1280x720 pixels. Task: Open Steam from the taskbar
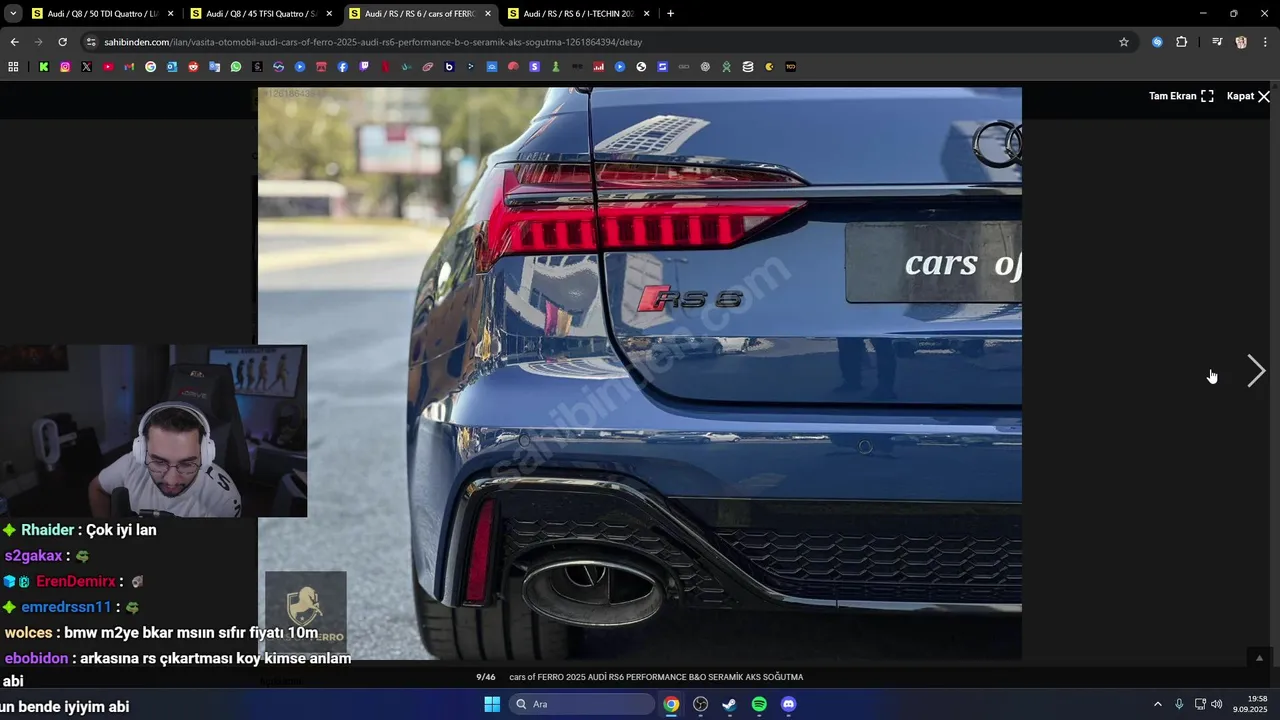click(x=730, y=704)
